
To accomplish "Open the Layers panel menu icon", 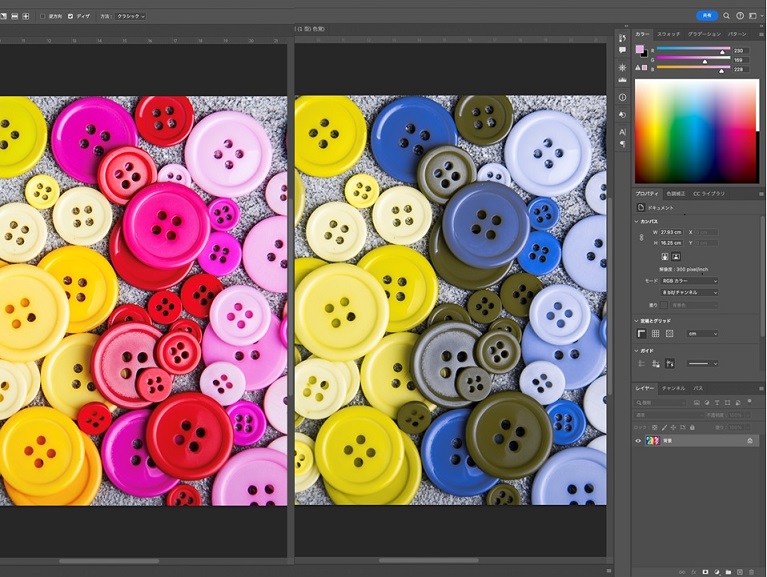I will point(761,388).
